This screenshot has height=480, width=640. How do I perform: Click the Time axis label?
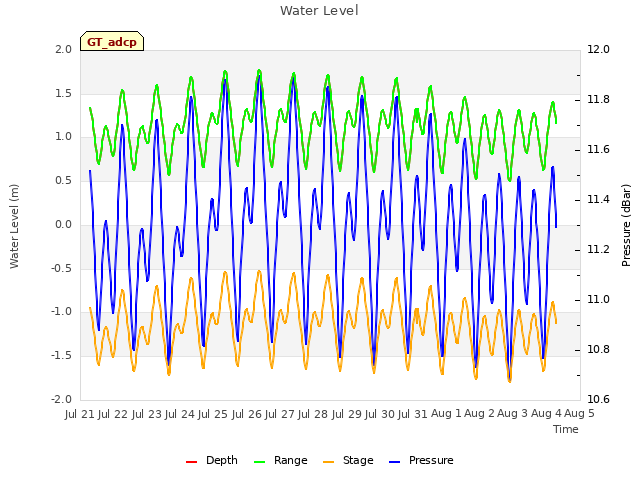[x=566, y=429]
